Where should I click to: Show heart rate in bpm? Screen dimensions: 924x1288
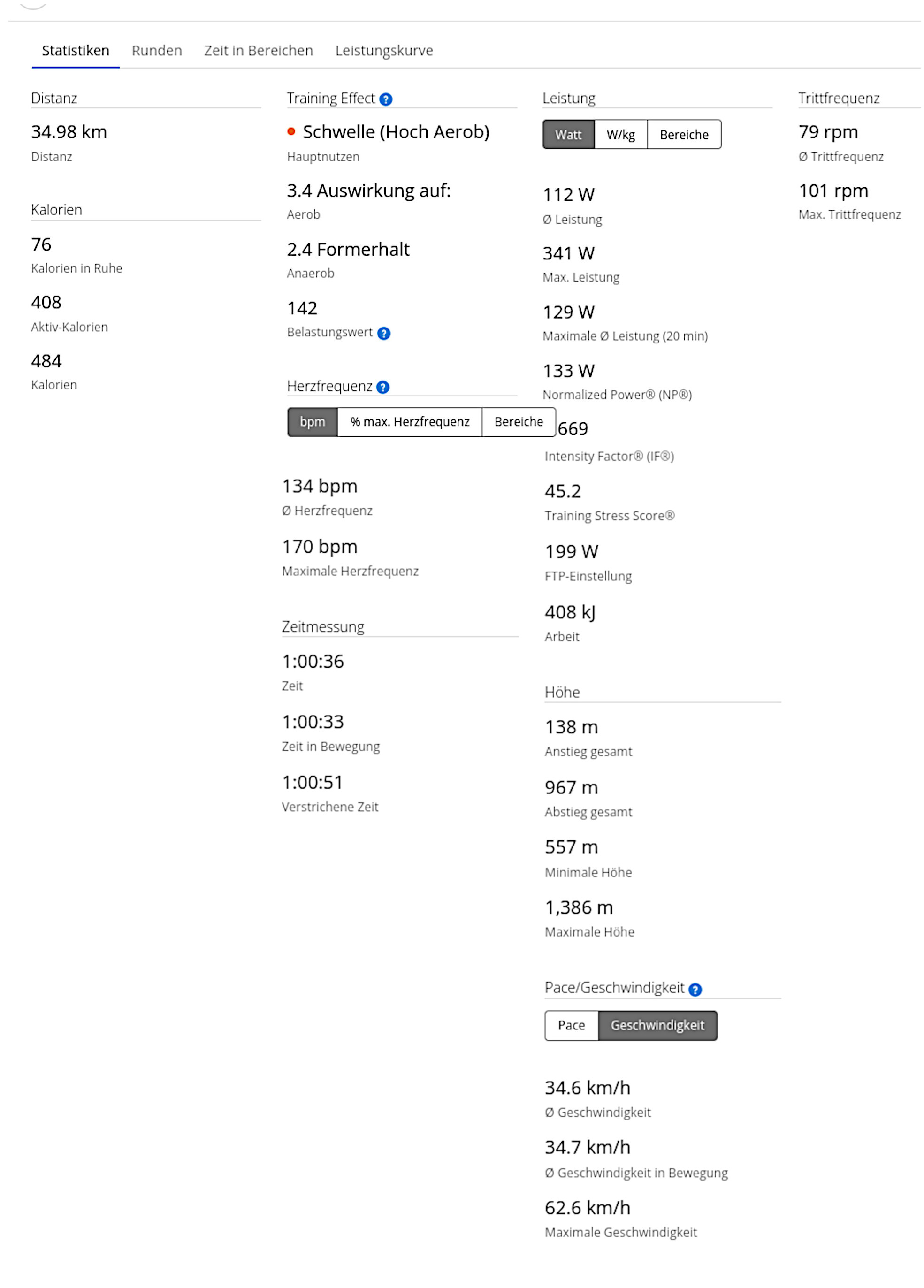[x=313, y=422]
